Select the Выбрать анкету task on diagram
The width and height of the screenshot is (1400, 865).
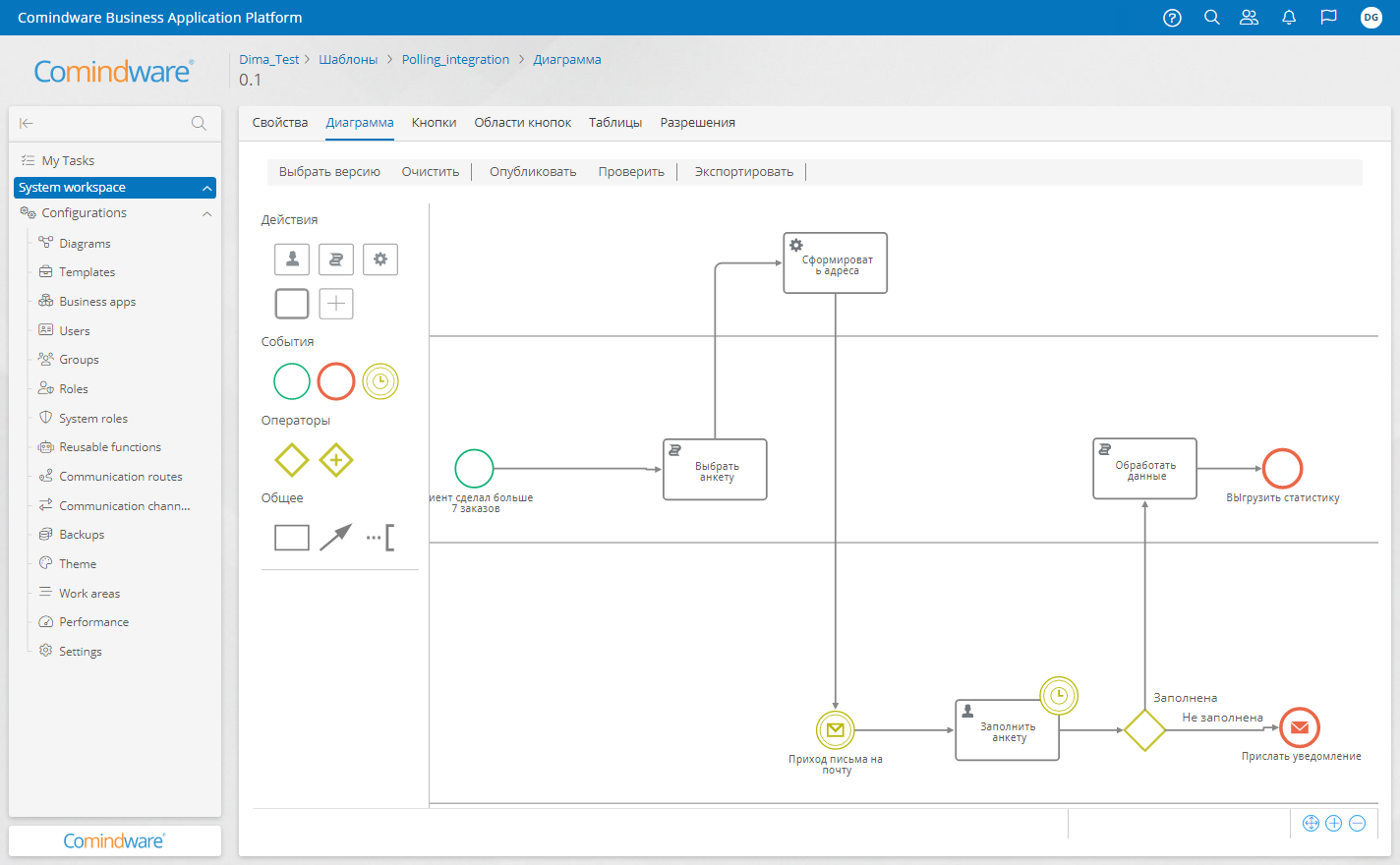(716, 470)
